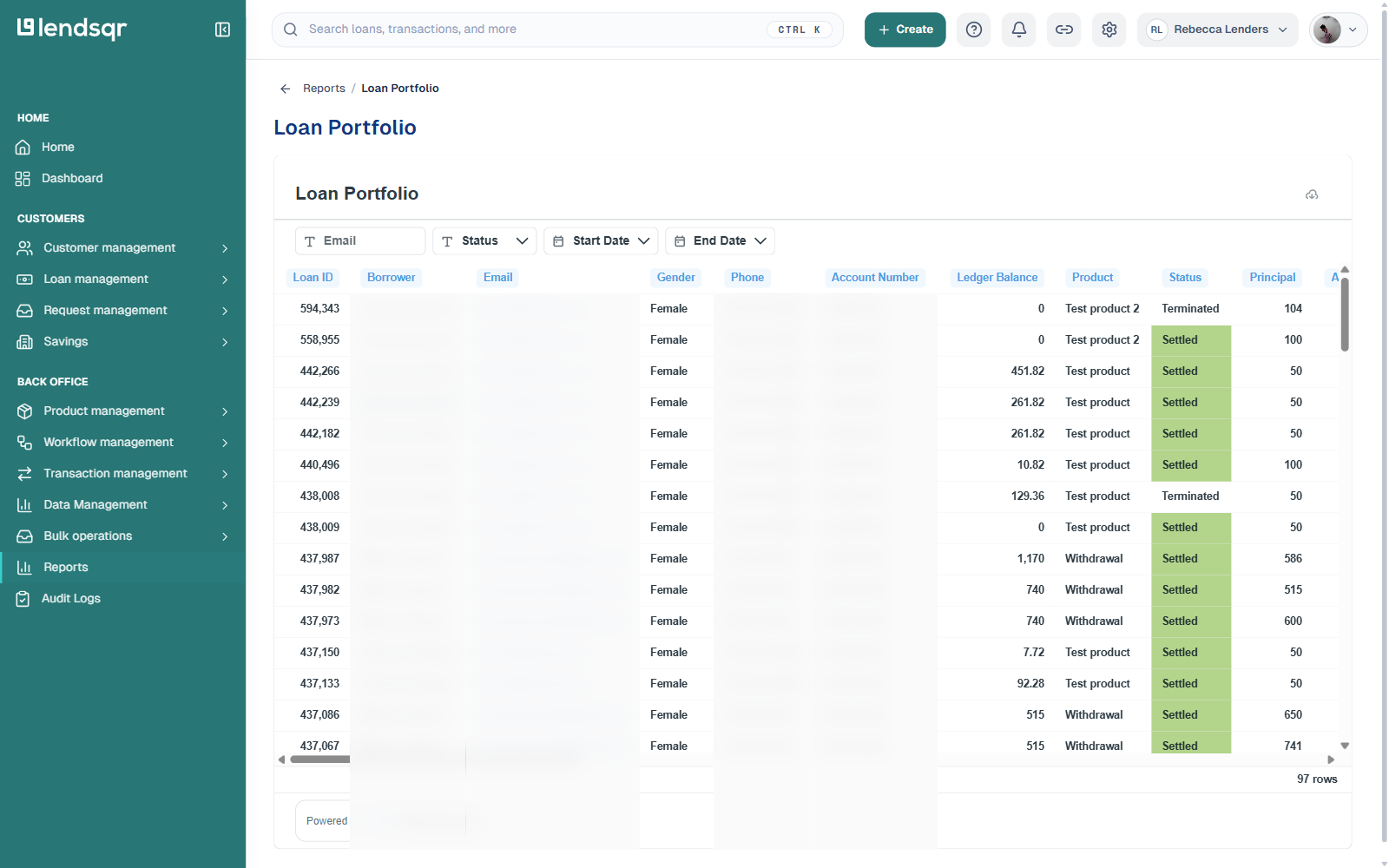Image resolution: width=1389 pixels, height=868 pixels.
Task: Click the Request management inbox icon
Action: point(25,311)
